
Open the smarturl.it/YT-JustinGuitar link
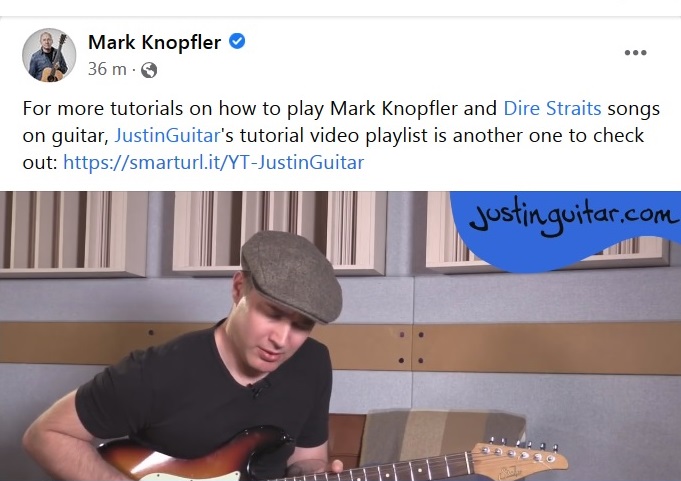213,162
